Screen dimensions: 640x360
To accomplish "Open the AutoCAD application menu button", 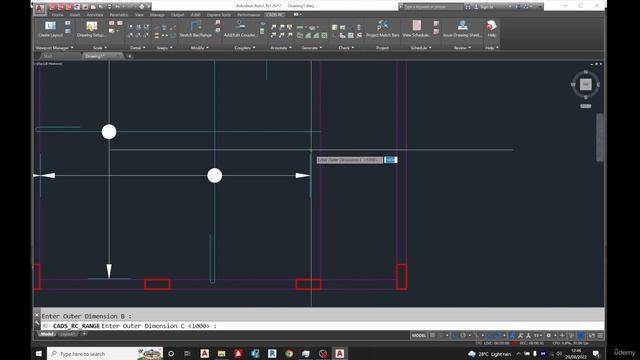I will click(x=40, y=9).
